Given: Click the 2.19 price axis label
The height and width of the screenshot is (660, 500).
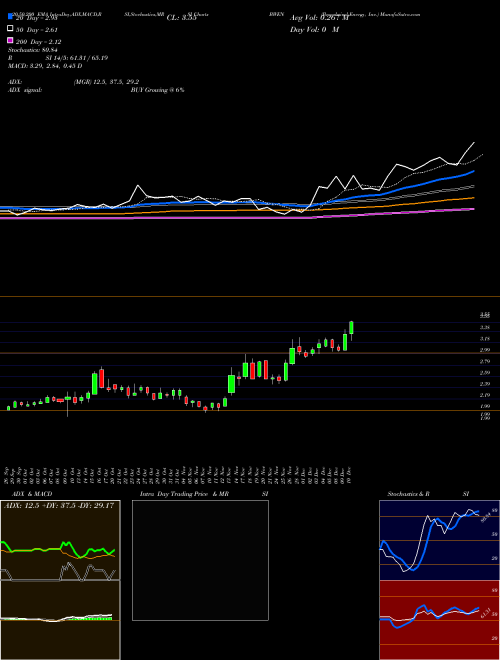Looking at the screenshot, I should click(484, 395).
